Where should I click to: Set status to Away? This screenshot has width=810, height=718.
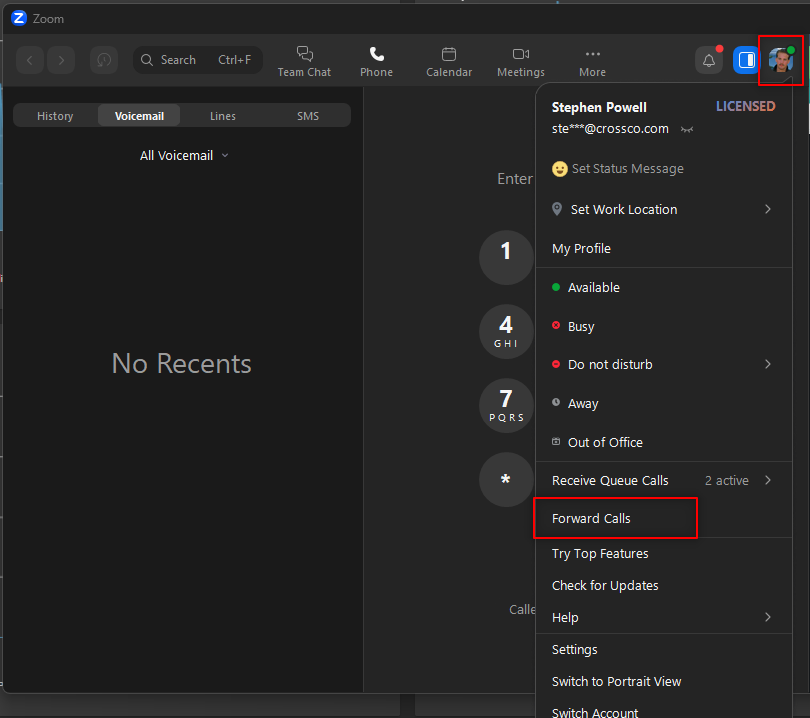pyautogui.click(x=664, y=403)
